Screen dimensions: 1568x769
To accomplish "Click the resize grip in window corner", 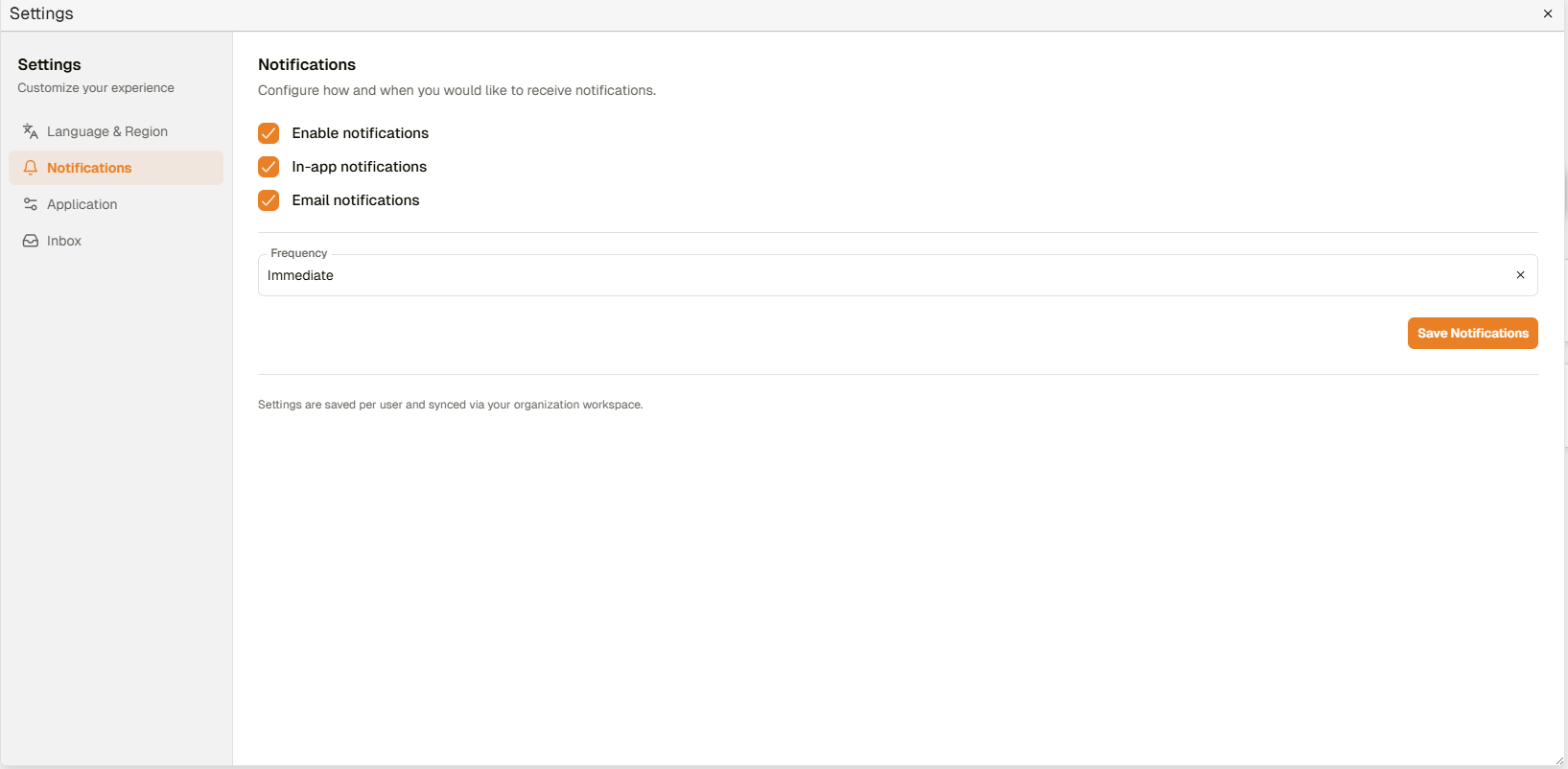I will [x=1559, y=760].
